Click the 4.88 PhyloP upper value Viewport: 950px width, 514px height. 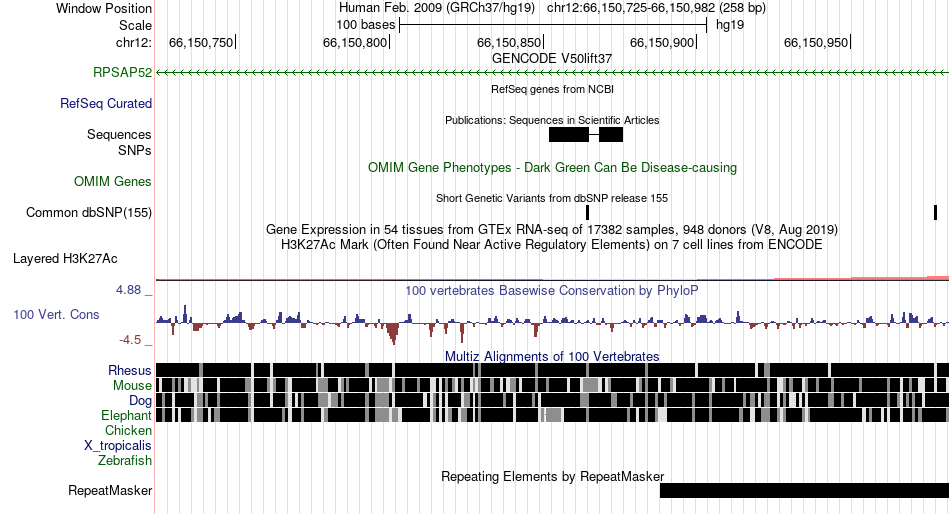tap(128, 290)
